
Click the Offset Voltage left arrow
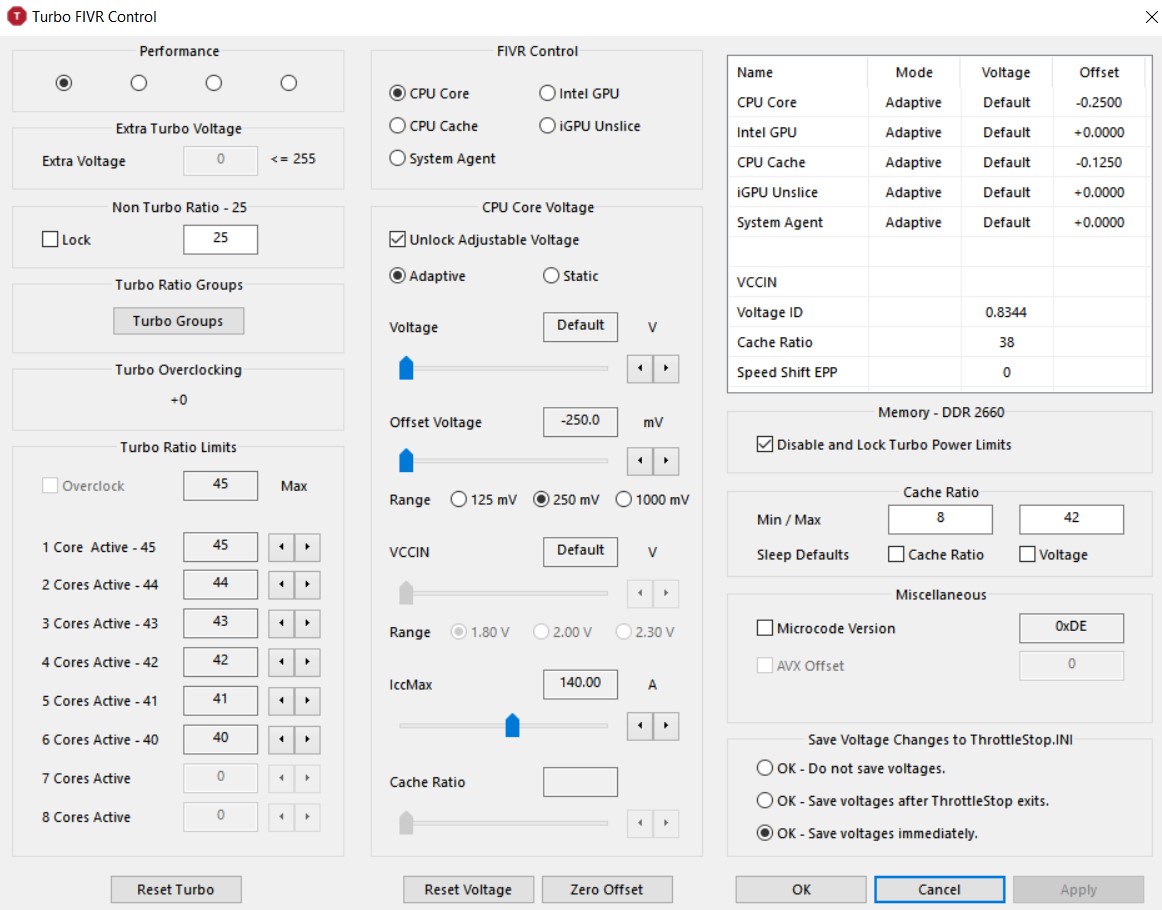pos(640,461)
